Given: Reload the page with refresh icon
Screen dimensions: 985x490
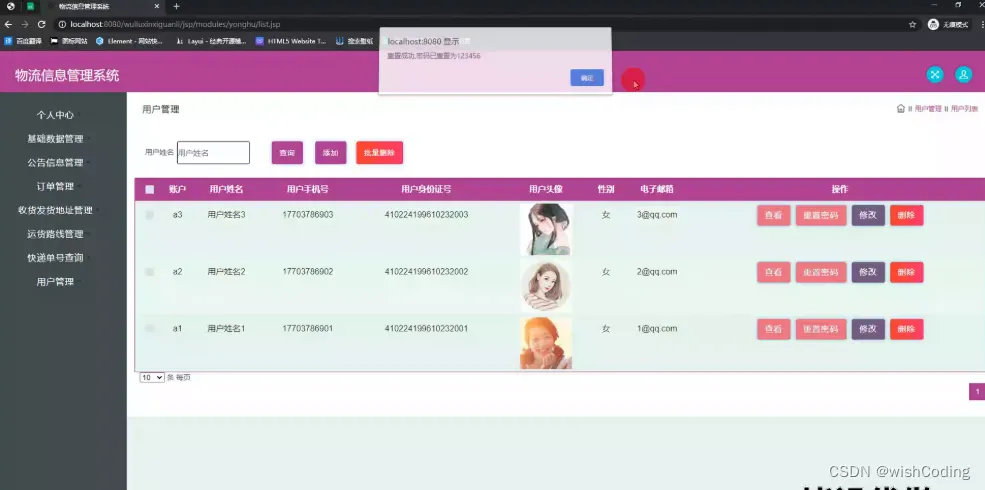Looking at the screenshot, I should pyautogui.click(x=41, y=24).
